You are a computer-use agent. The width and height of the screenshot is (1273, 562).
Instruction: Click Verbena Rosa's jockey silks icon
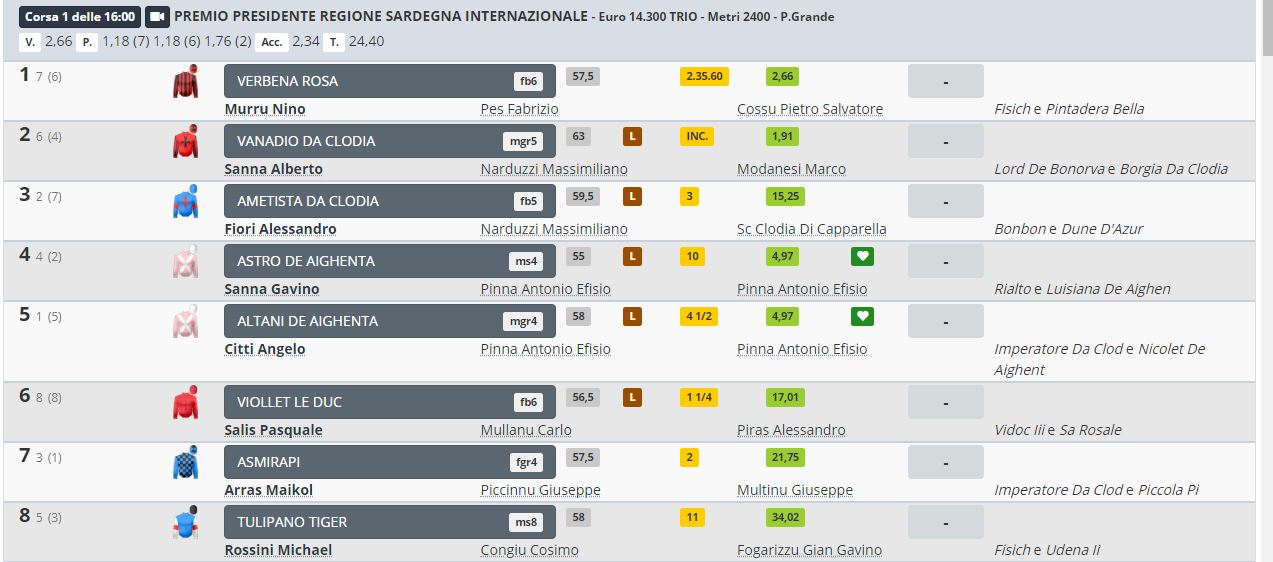pyautogui.click(x=186, y=82)
